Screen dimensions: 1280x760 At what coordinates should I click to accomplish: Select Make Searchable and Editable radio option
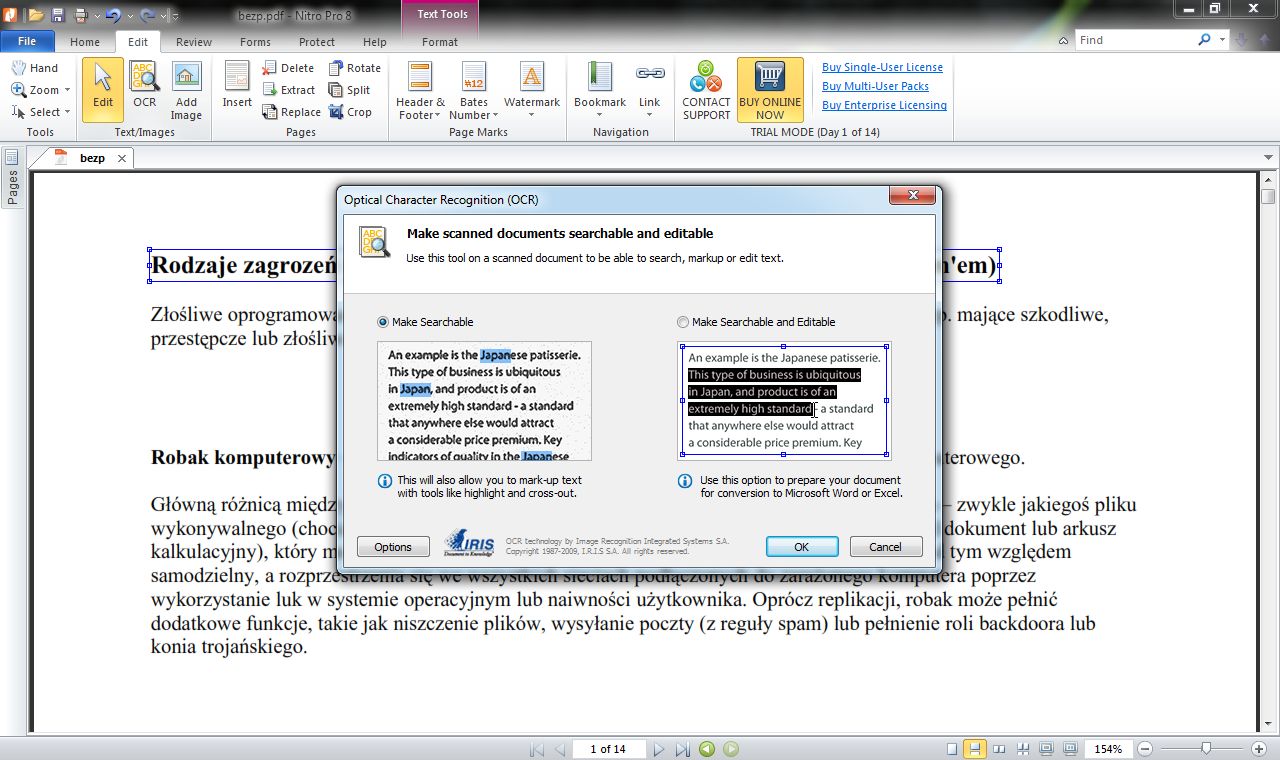click(683, 322)
